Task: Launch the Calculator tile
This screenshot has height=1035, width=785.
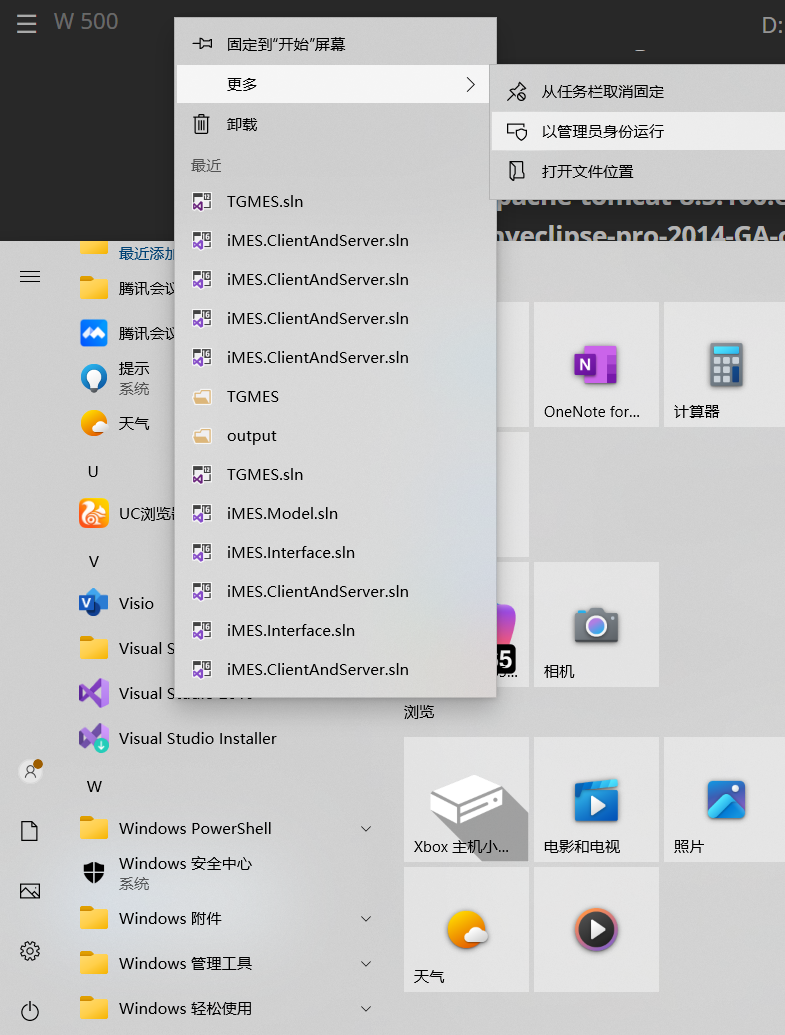Action: click(725, 365)
